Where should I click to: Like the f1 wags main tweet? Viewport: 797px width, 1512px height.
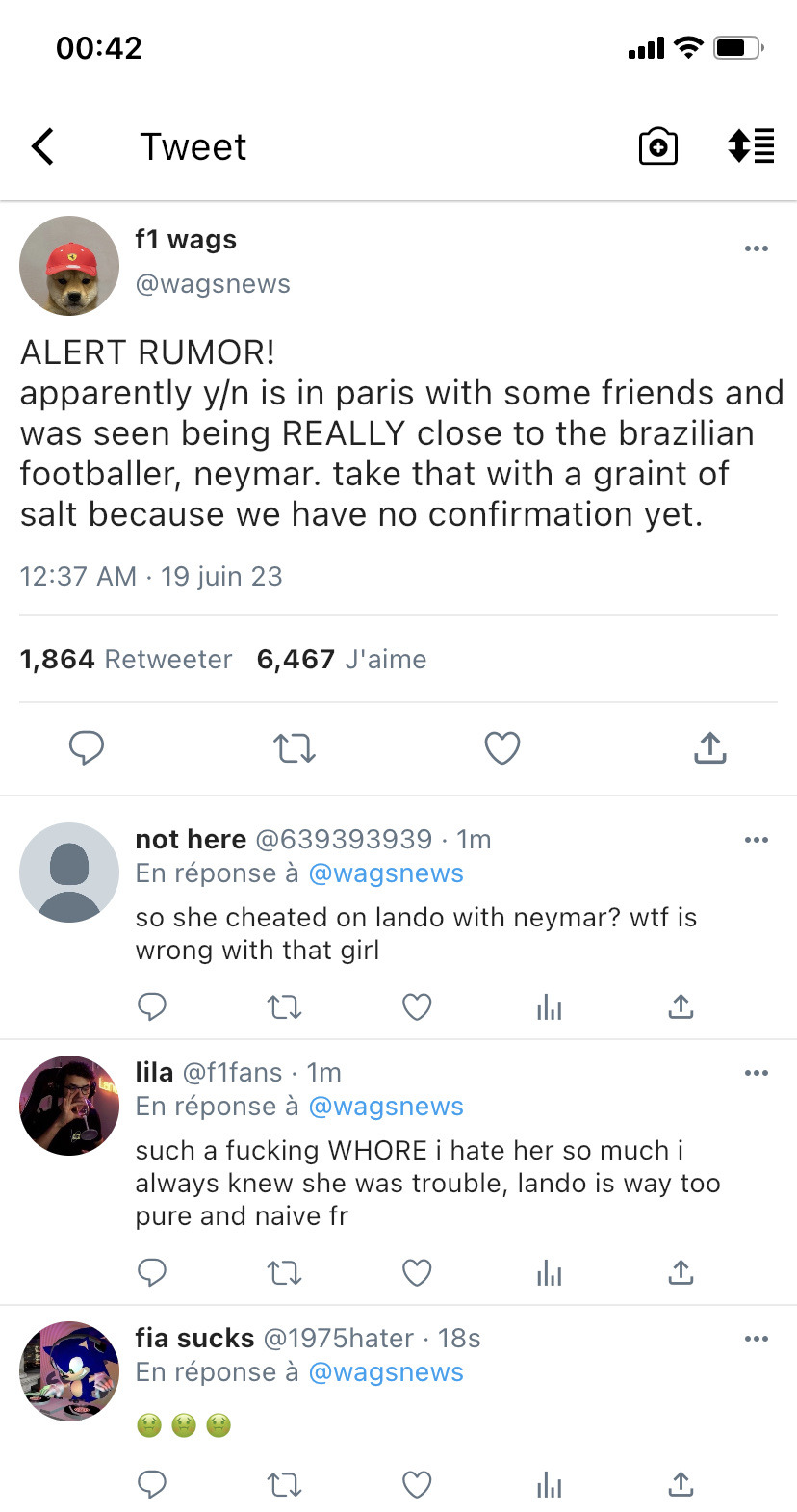click(x=501, y=747)
